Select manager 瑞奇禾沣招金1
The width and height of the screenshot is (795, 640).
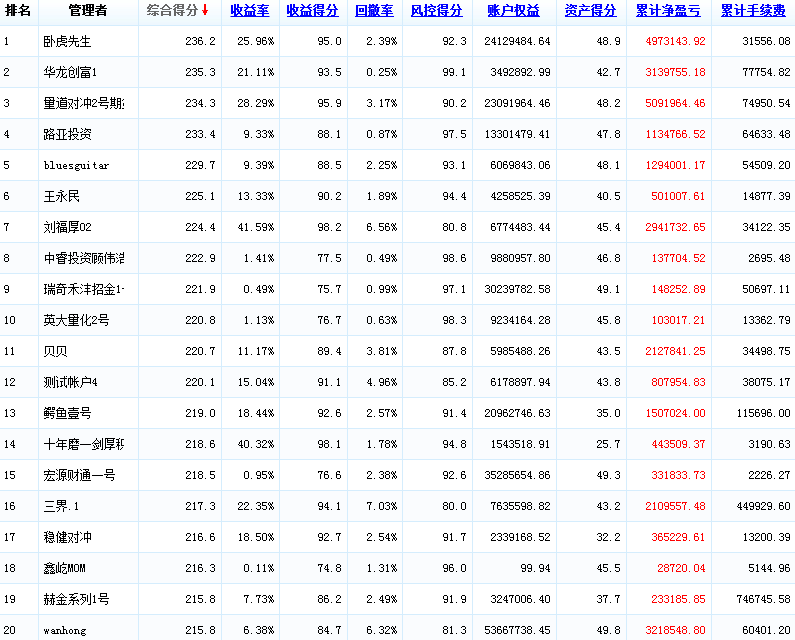[x=84, y=289]
